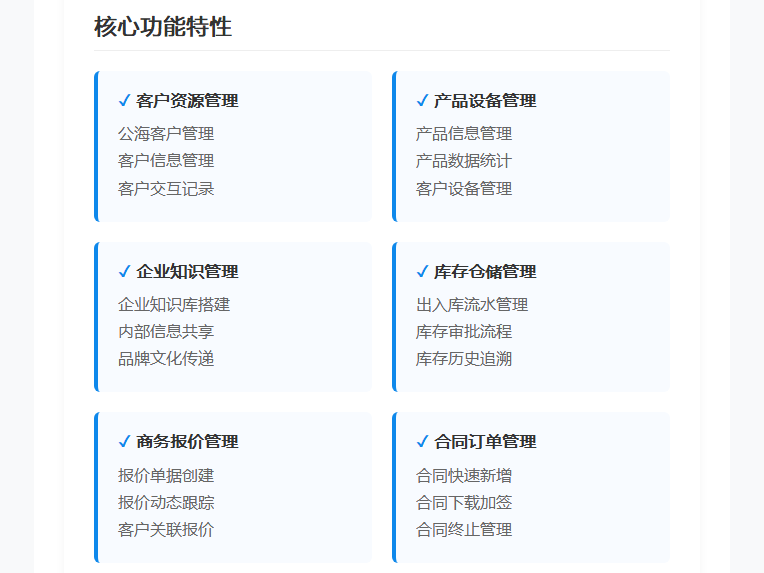Select the 客户信息管理 item
The image size is (764, 573).
[x=166, y=161]
